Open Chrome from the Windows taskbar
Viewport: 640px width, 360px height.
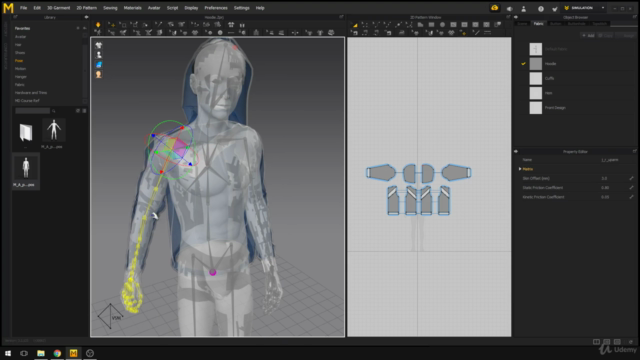click(57, 353)
